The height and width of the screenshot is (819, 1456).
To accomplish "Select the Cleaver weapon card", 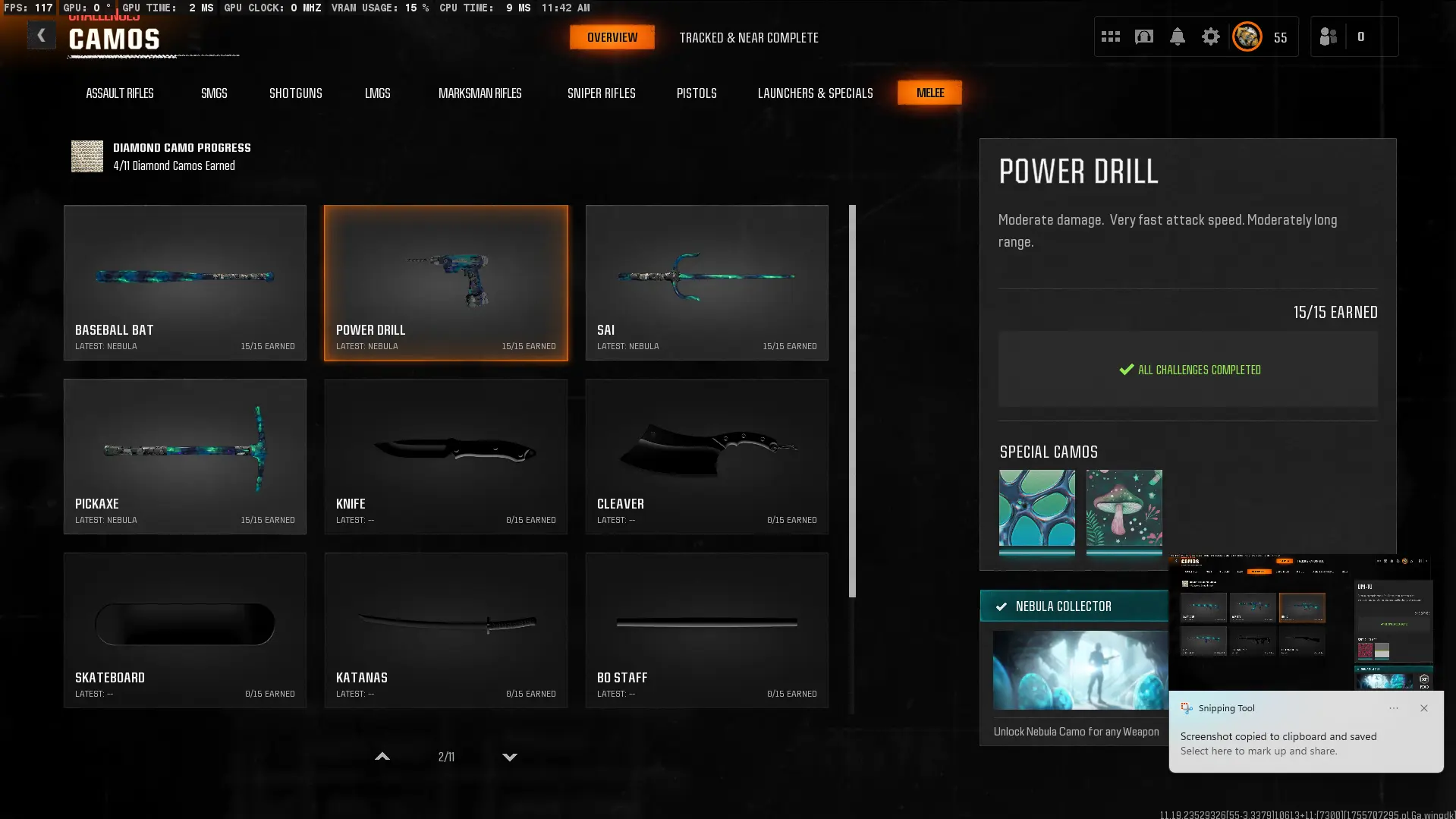I will click(x=707, y=456).
